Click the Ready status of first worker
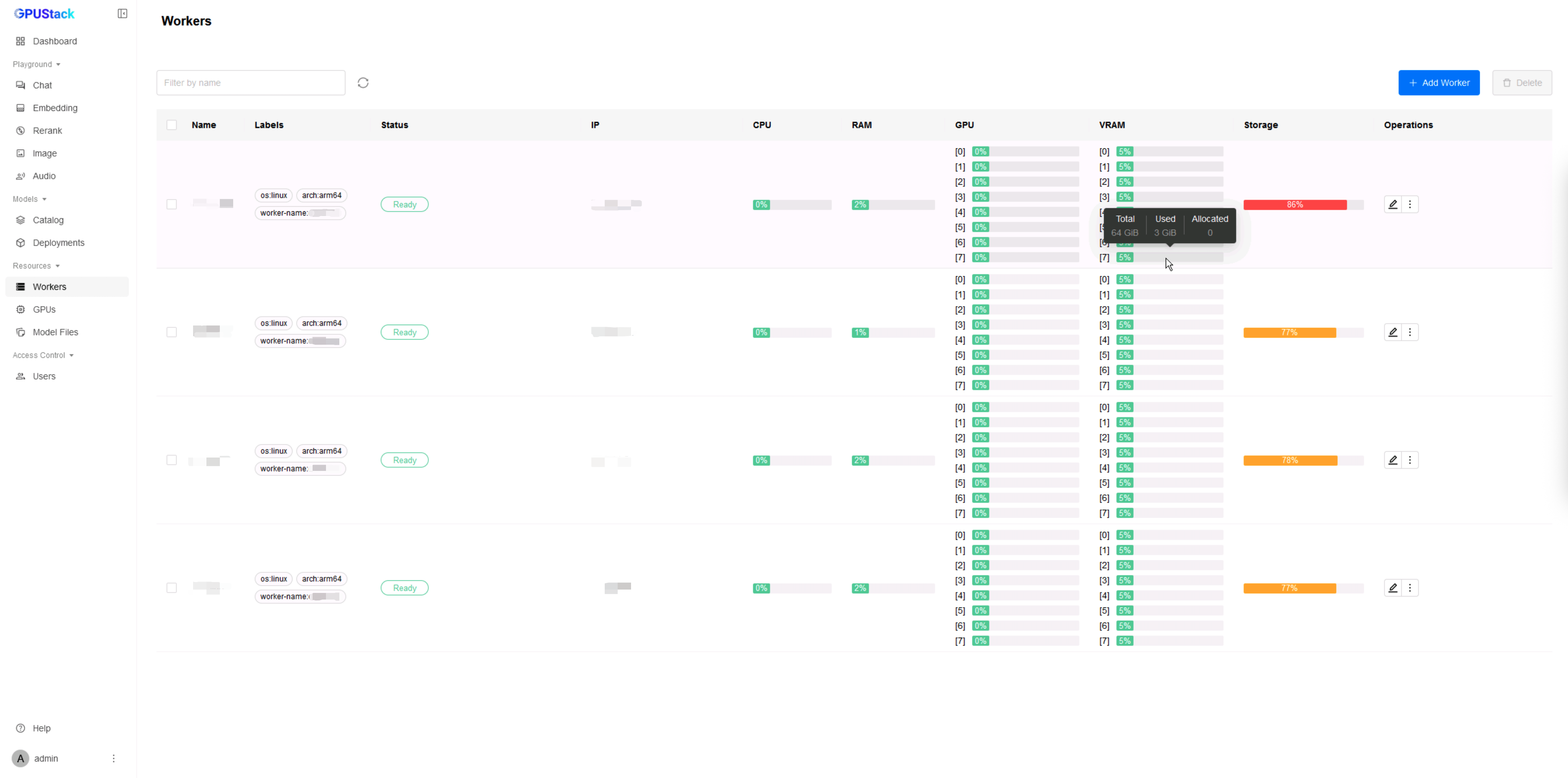This screenshot has height=778, width=1568. coord(404,205)
